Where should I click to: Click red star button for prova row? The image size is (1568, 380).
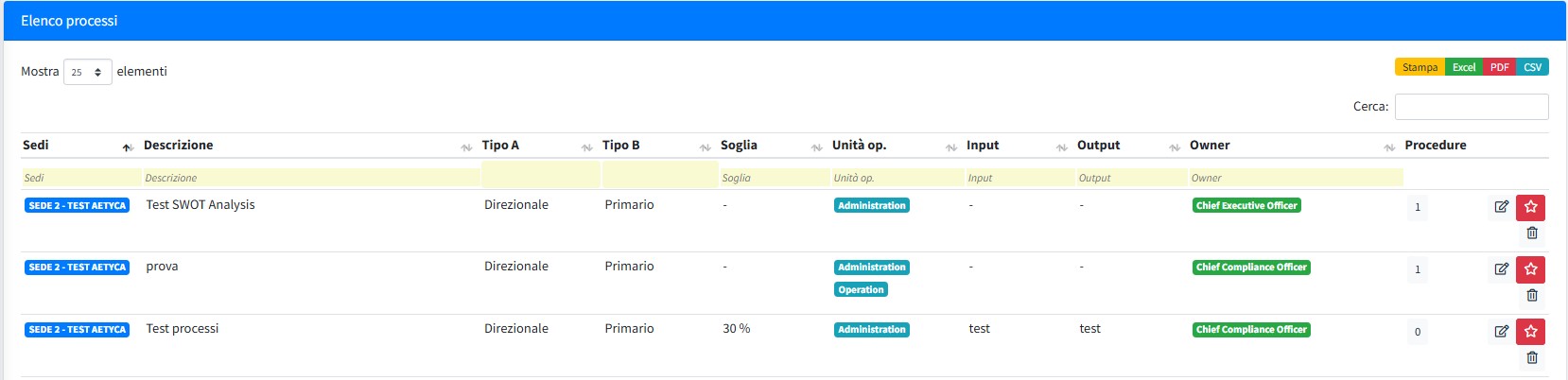coord(1530,269)
